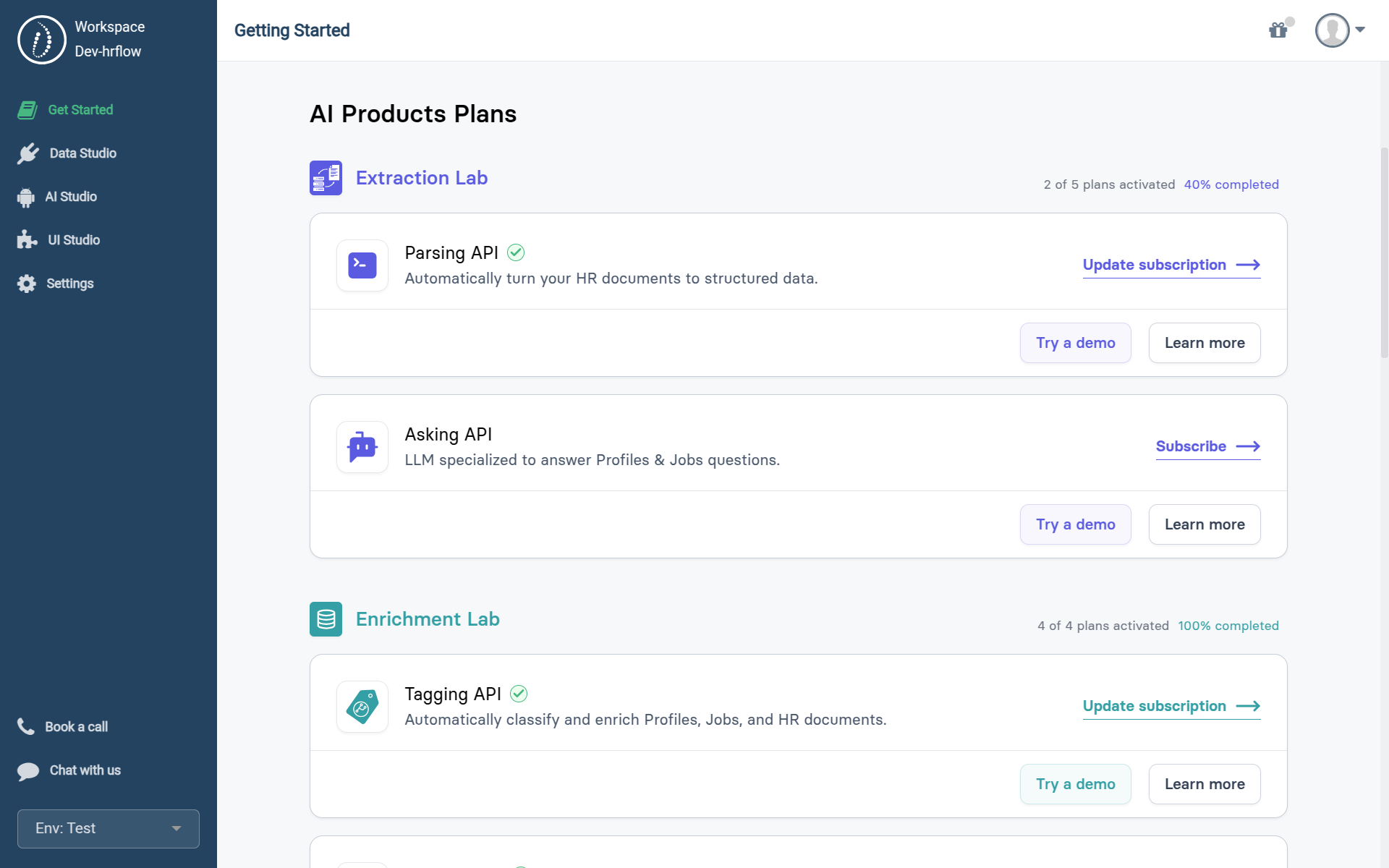The height and width of the screenshot is (868, 1389).
Task: Click the Tagging API activated checkmark
Action: pos(519,694)
